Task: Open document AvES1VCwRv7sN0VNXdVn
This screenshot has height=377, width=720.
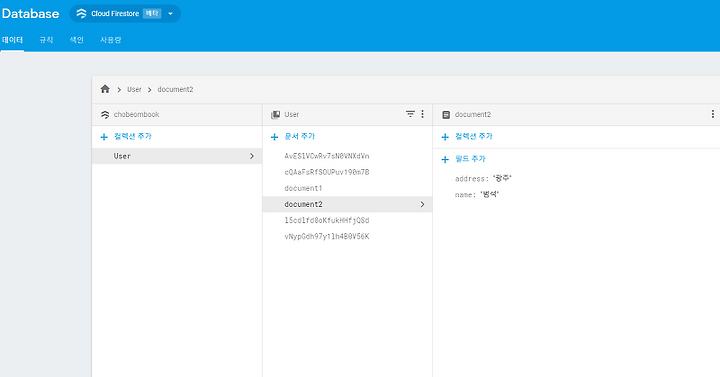Action: tap(327, 156)
